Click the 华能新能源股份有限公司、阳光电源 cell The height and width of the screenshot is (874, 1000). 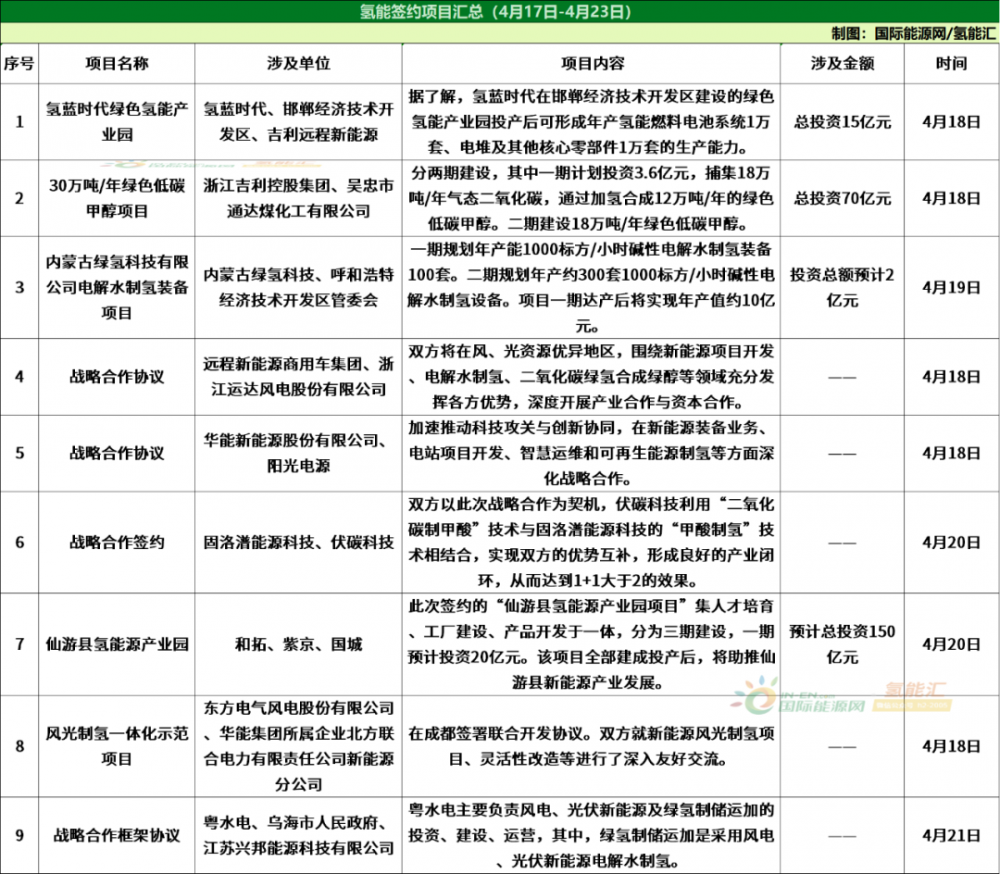pos(299,453)
